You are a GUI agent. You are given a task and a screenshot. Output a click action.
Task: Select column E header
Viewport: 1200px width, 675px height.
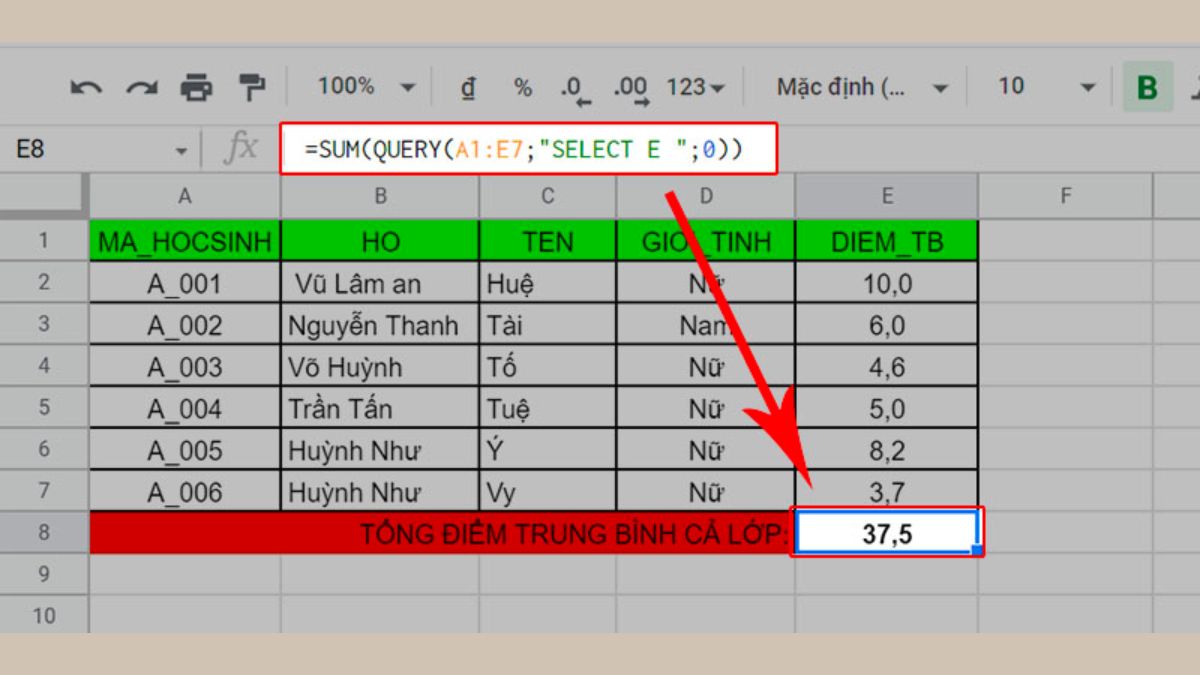coord(884,197)
